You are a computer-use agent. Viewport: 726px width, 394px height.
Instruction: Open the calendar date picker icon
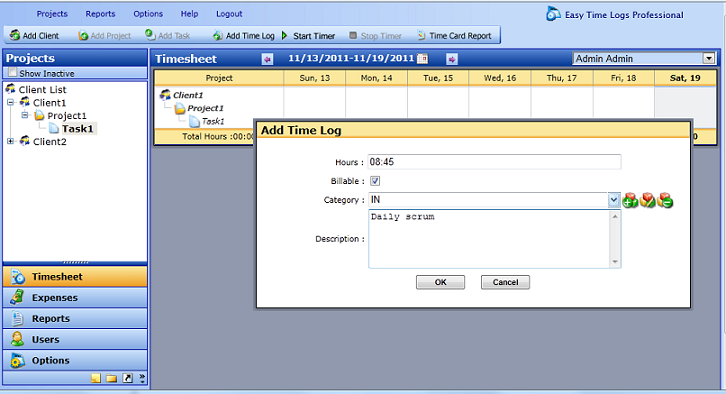click(422, 58)
